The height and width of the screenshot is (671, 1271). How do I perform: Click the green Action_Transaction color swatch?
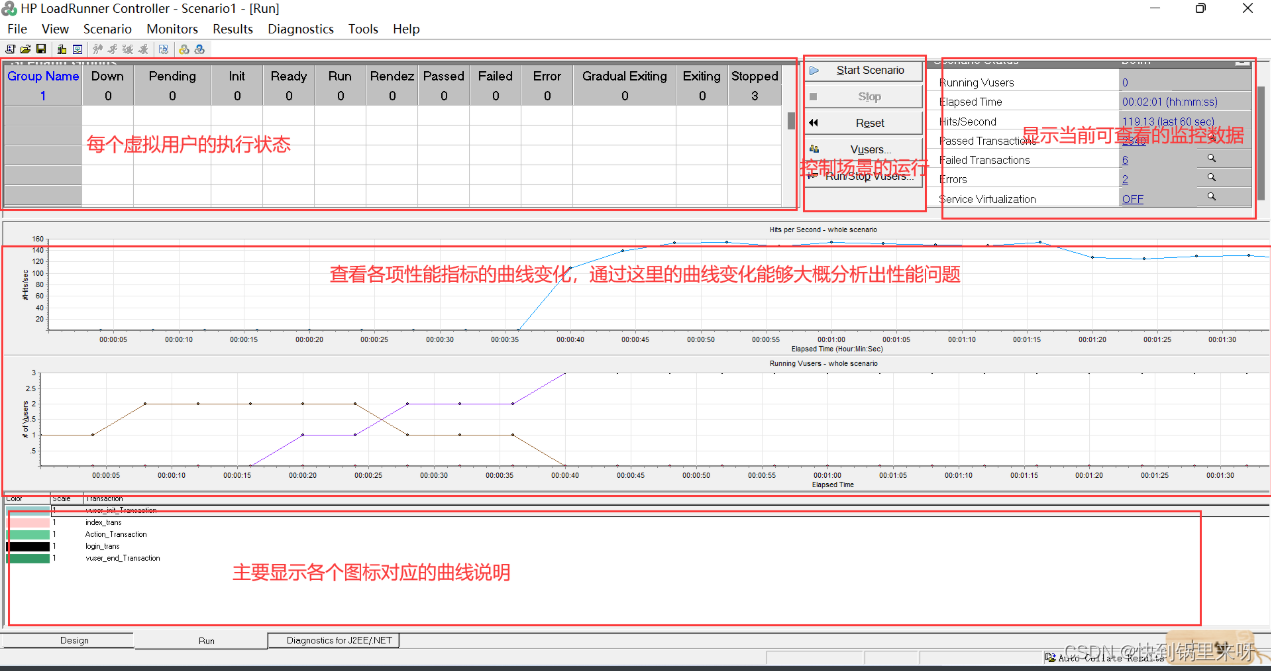27,534
